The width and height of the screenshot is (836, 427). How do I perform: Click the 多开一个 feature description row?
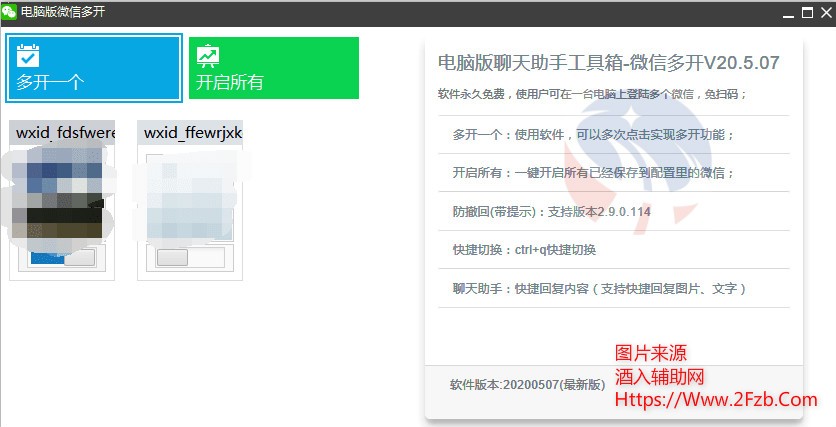click(614, 134)
